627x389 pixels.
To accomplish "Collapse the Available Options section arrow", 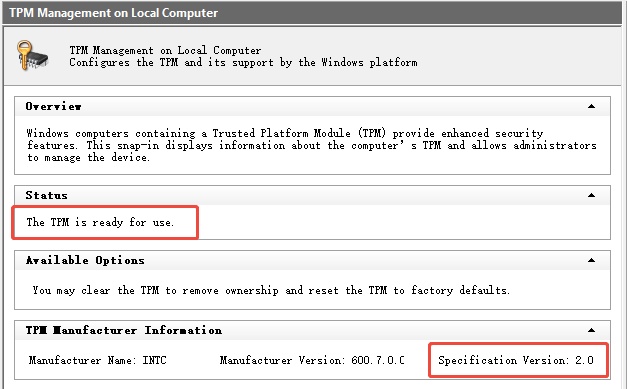I will [x=591, y=260].
